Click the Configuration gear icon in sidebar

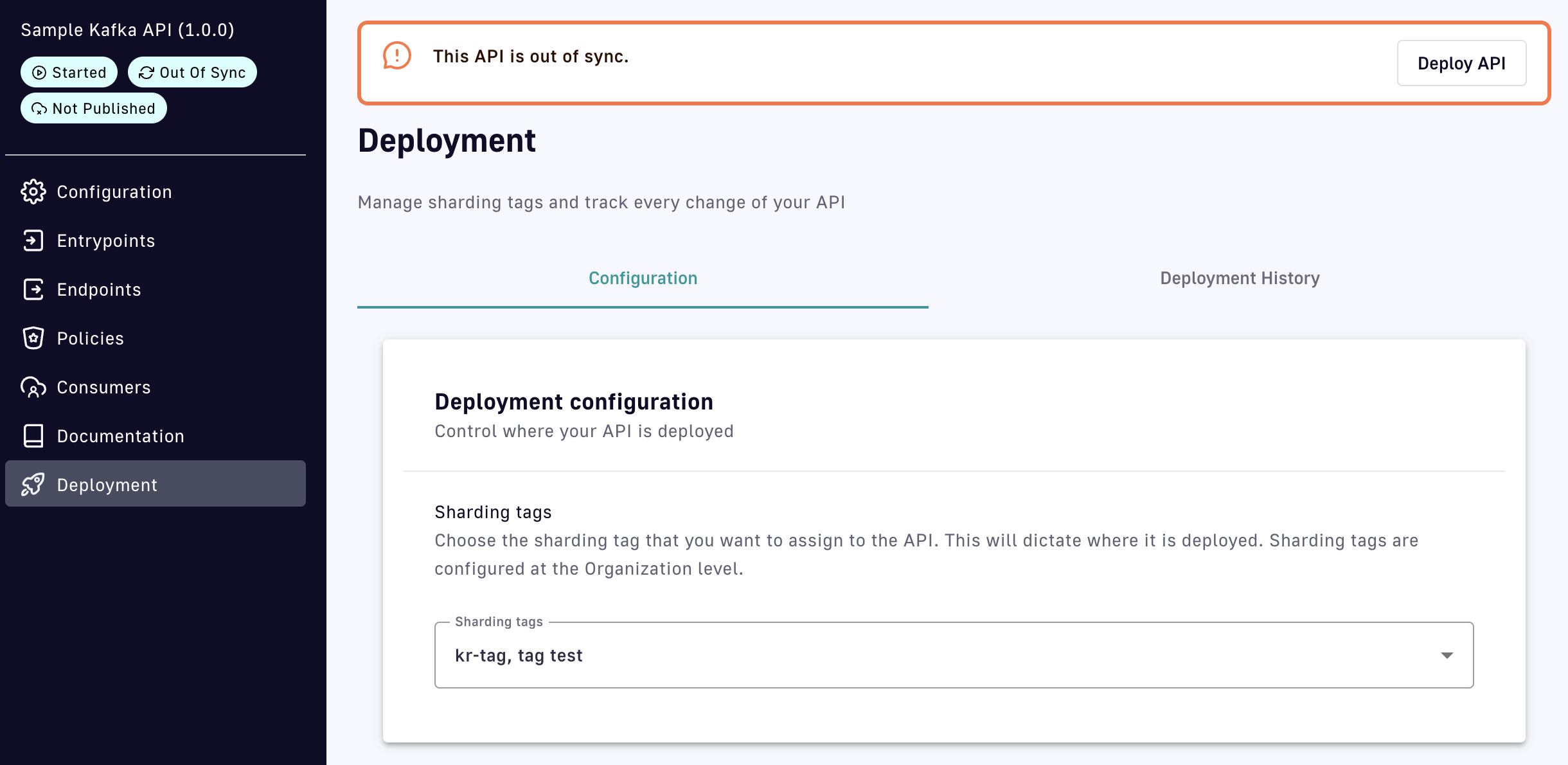pos(33,192)
